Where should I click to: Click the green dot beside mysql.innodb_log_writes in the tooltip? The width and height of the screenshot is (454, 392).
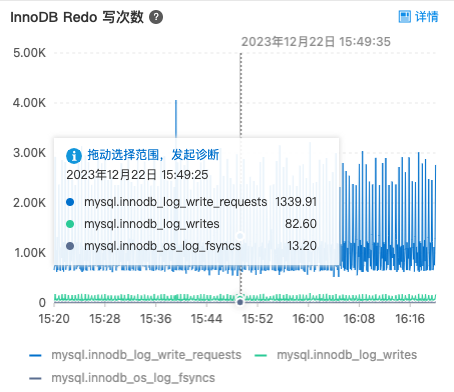70,224
